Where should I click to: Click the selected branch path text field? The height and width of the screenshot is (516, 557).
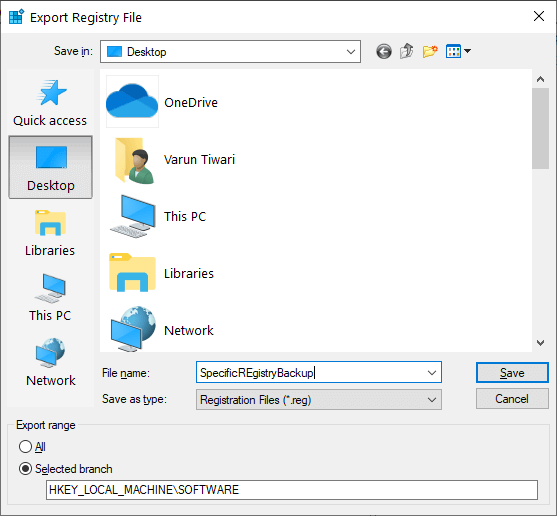click(x=292, y=490)
